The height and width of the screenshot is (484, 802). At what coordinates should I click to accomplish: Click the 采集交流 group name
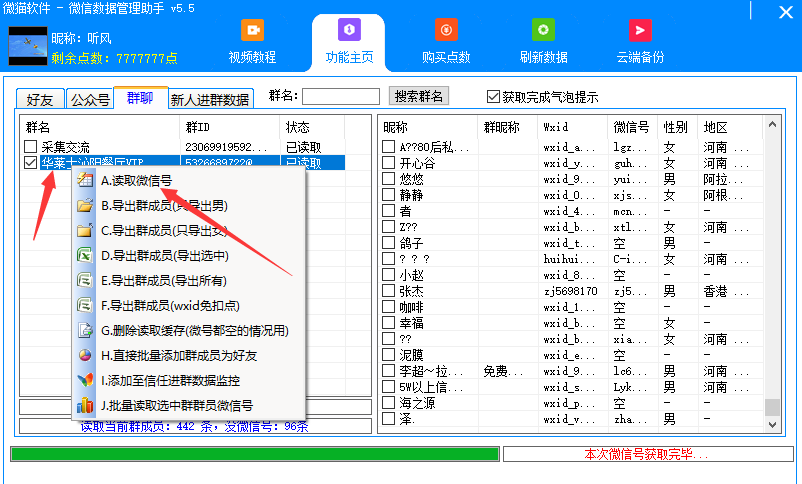tap(65, 147)
